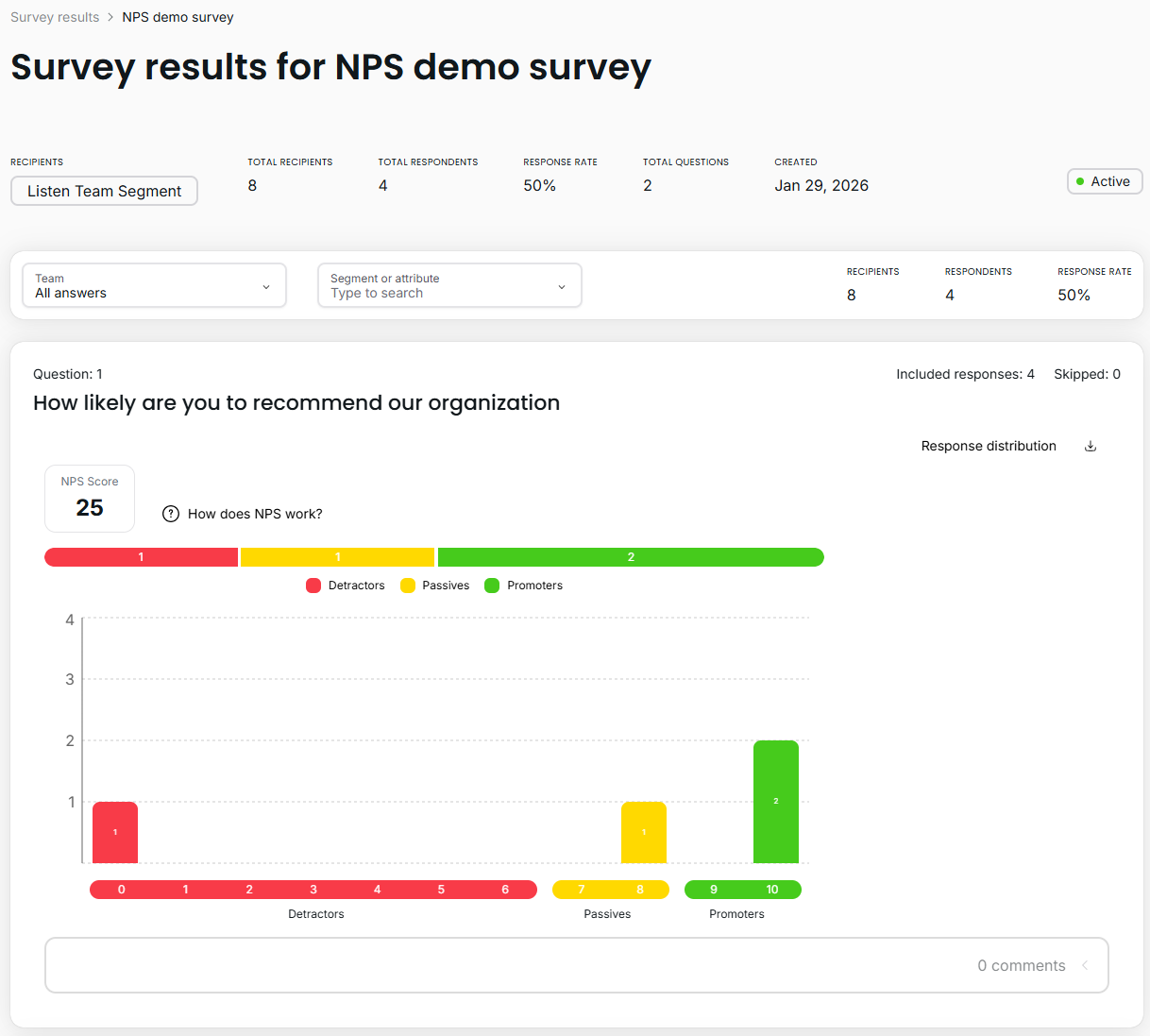Click the red detractors summary bar segment
1150x1036 pixels.
141,557
